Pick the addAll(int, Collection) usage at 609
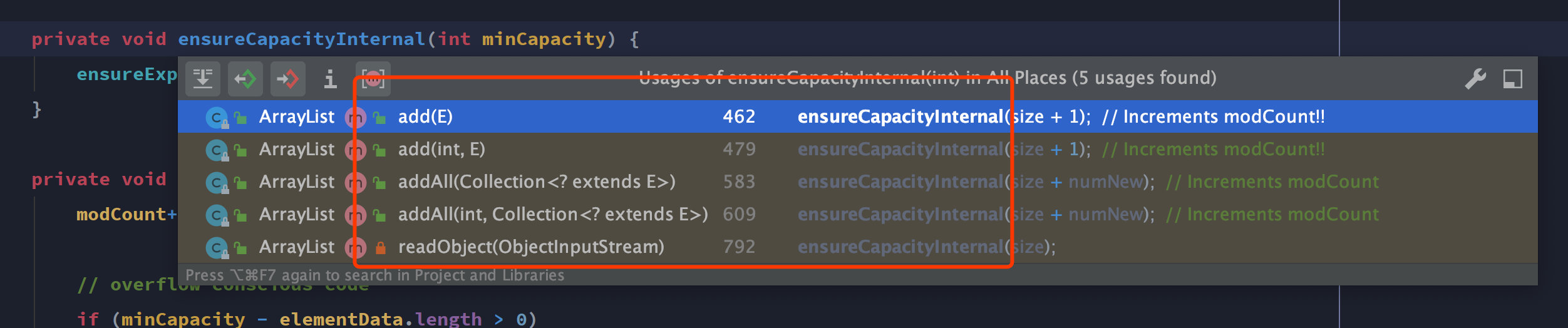1568x328 pixels. click(x=857, y=214)
